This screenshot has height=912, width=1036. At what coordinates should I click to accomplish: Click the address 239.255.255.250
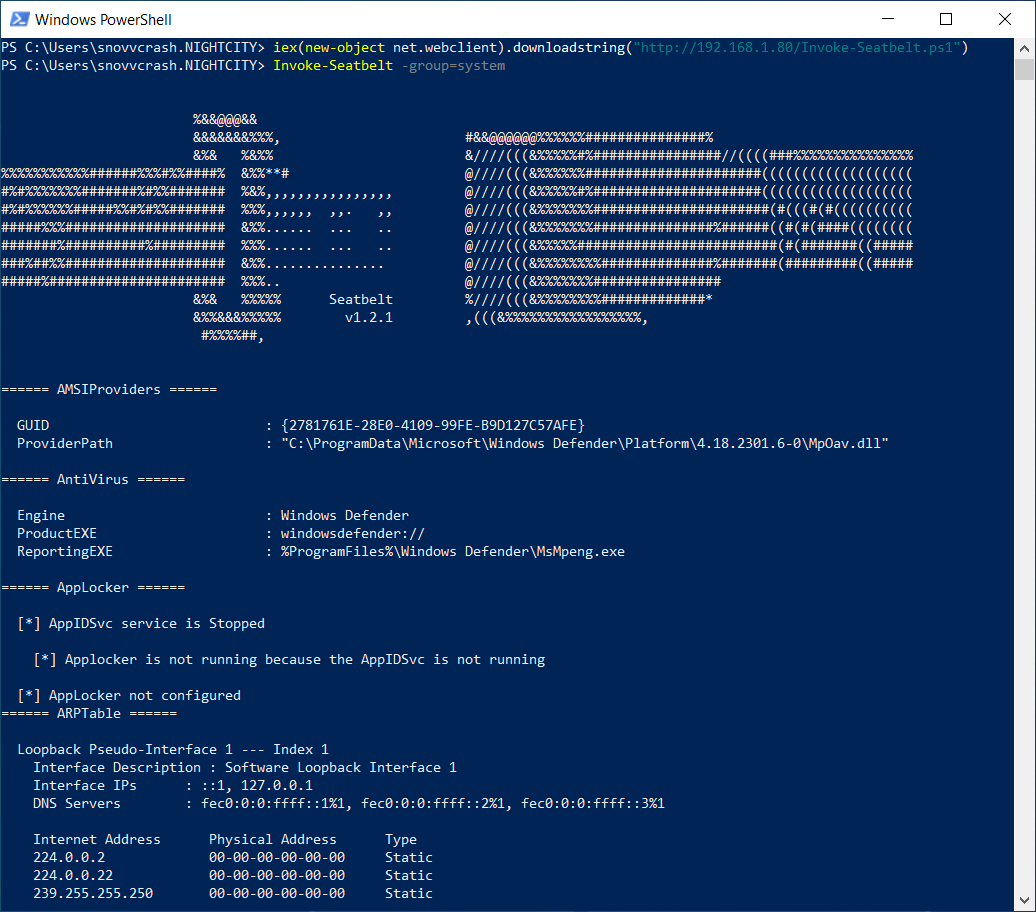(93, 893)
